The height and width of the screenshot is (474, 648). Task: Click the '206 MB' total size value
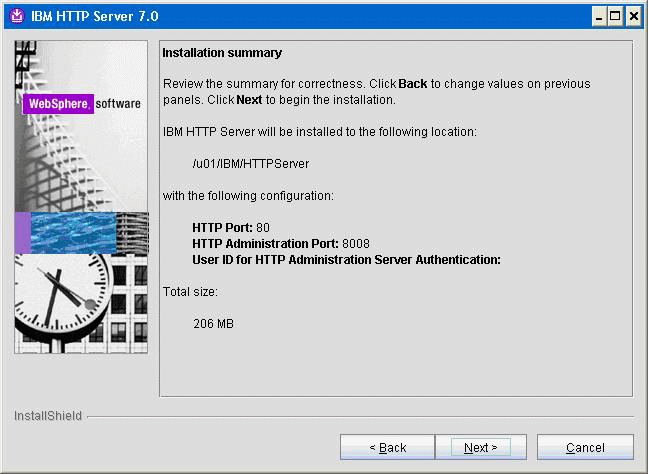(x=213, y=324)
